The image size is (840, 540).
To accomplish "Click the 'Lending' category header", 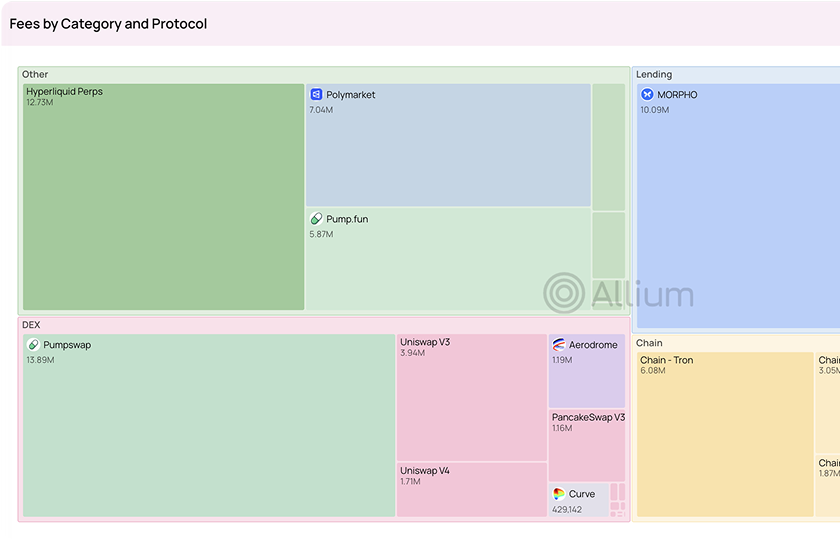I will 654,74.
